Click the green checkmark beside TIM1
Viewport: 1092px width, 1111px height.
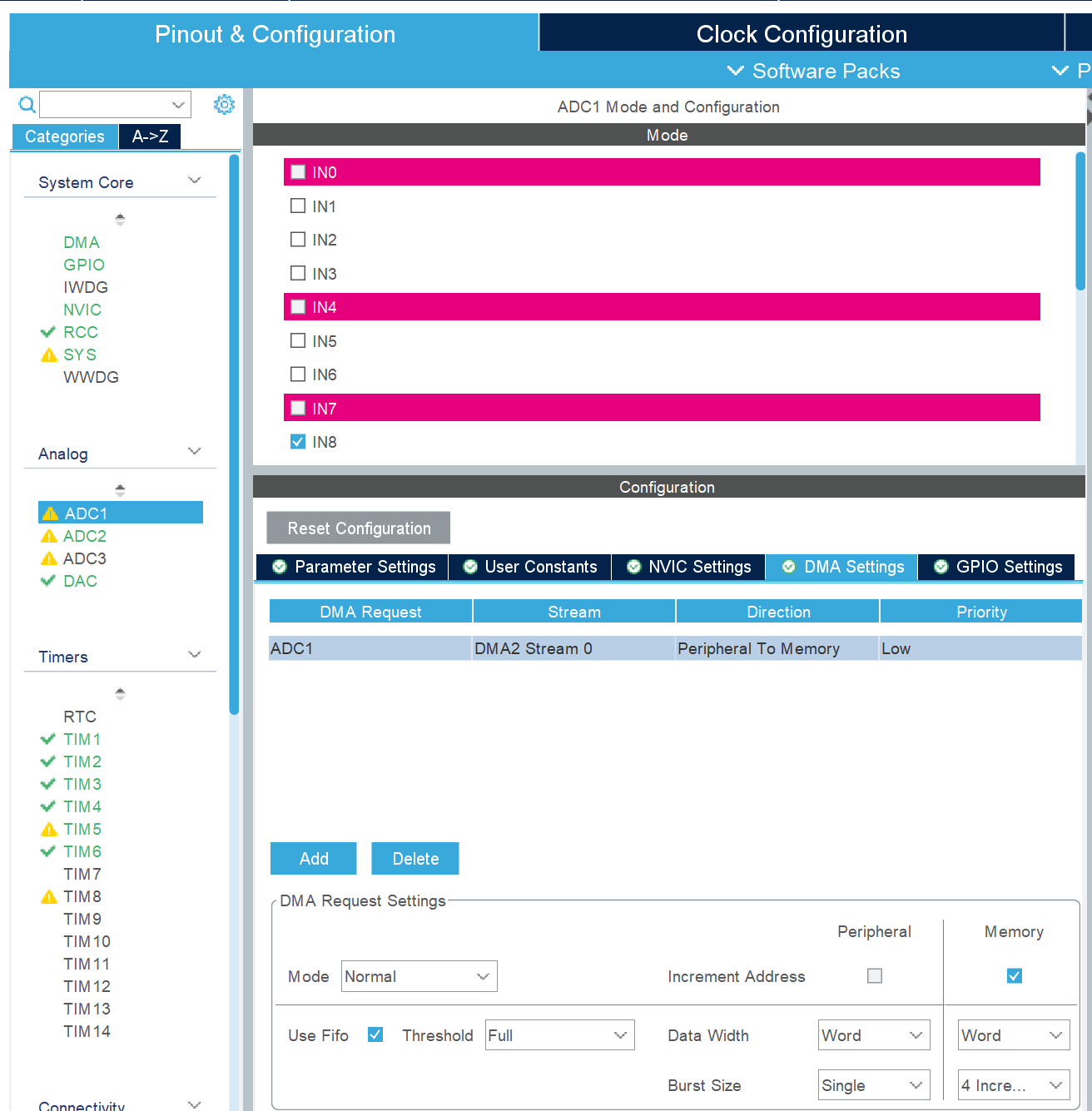pyautogui.click(x=47, y=739)
